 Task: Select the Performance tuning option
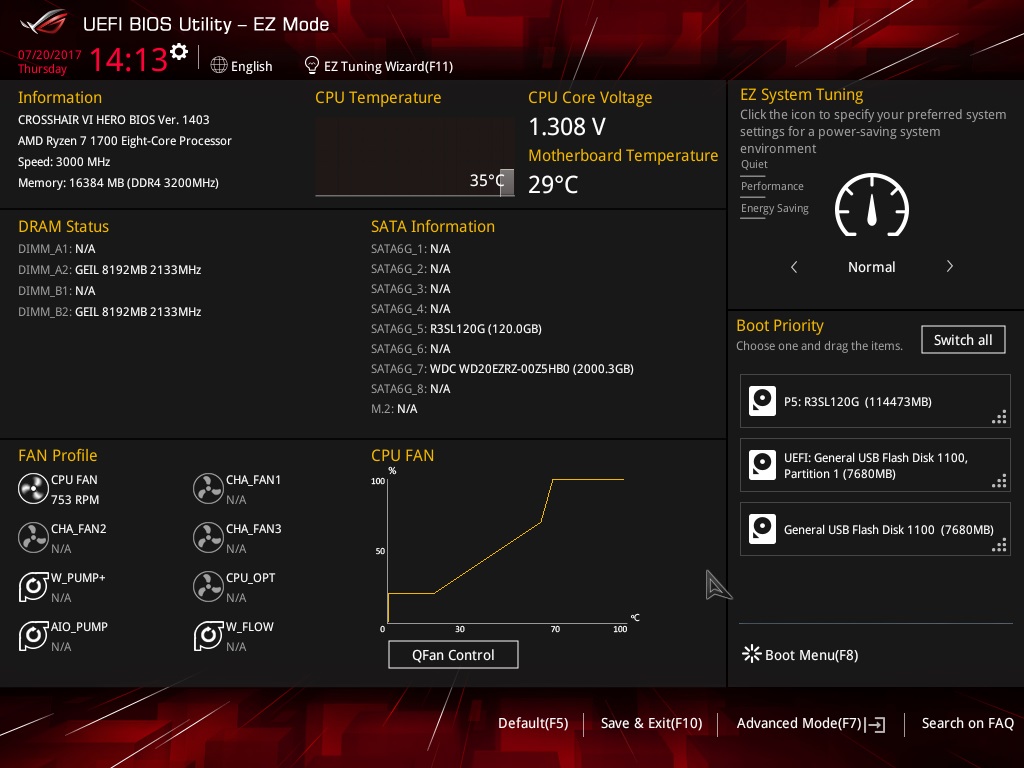[772, 186]
